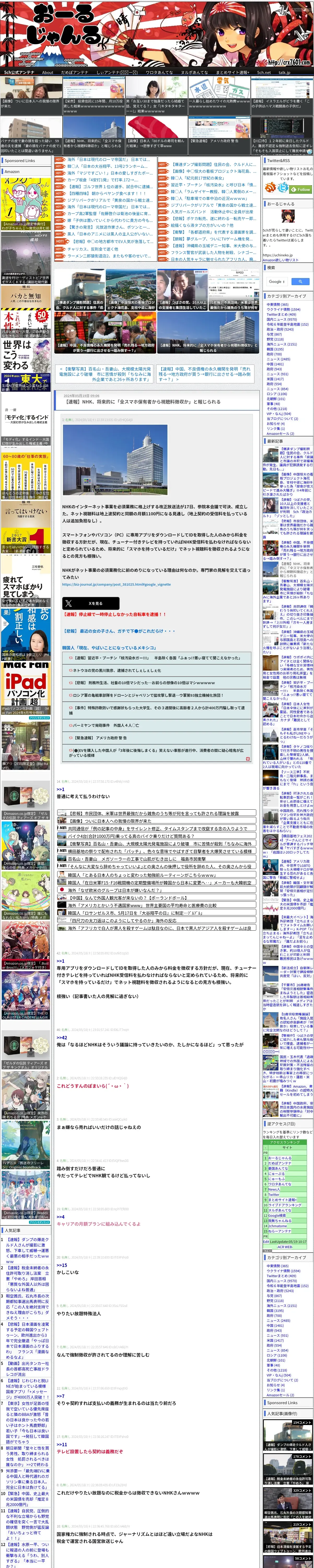The height and width of the screenshot is (1568, 314).
Task: Open link 韓国人「現在、やばいことになっているメキシコ」
Action: pos(109,647)
